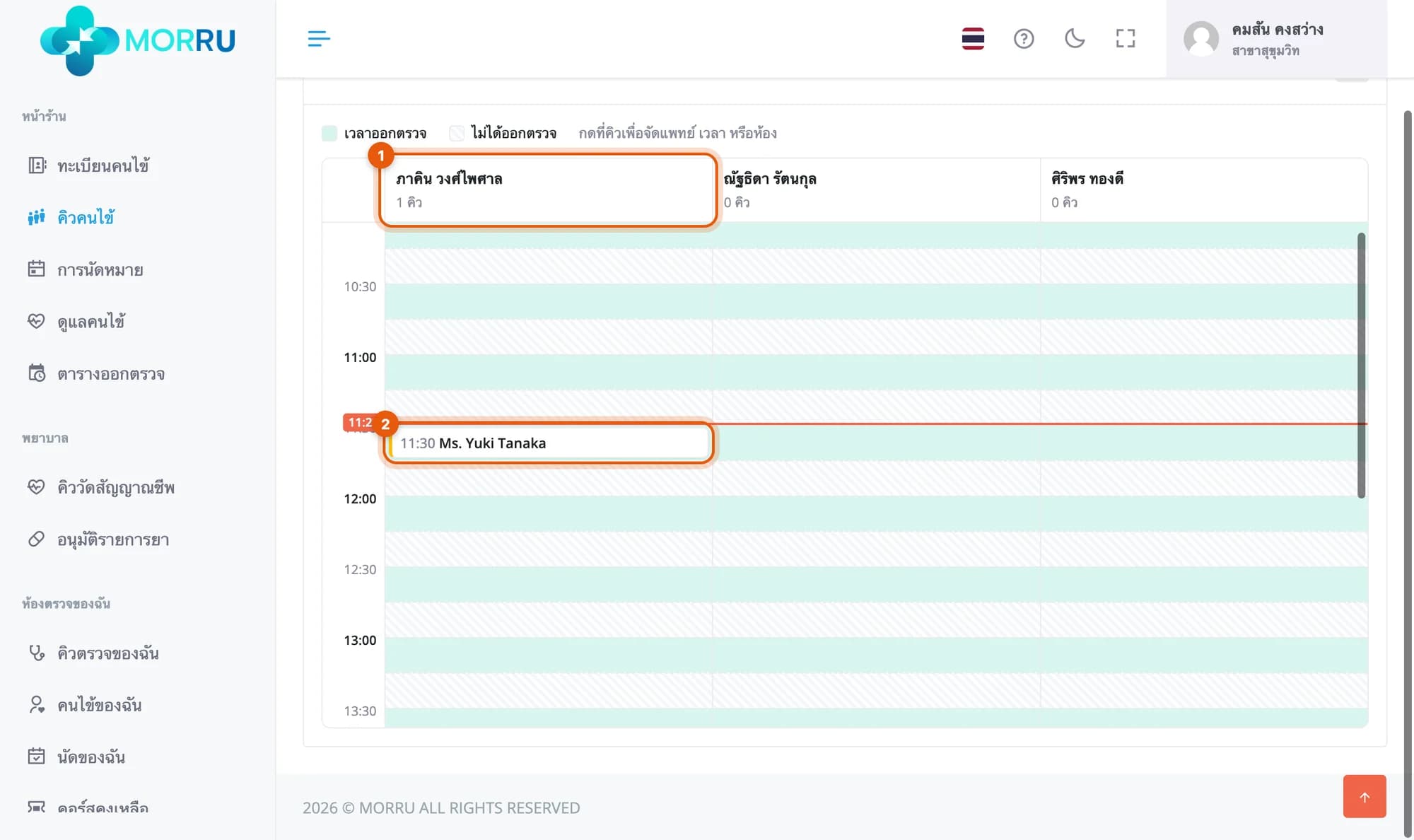
Task: Click ดูแลคนไข้ heart icon
Action: (x=36, y=321)
